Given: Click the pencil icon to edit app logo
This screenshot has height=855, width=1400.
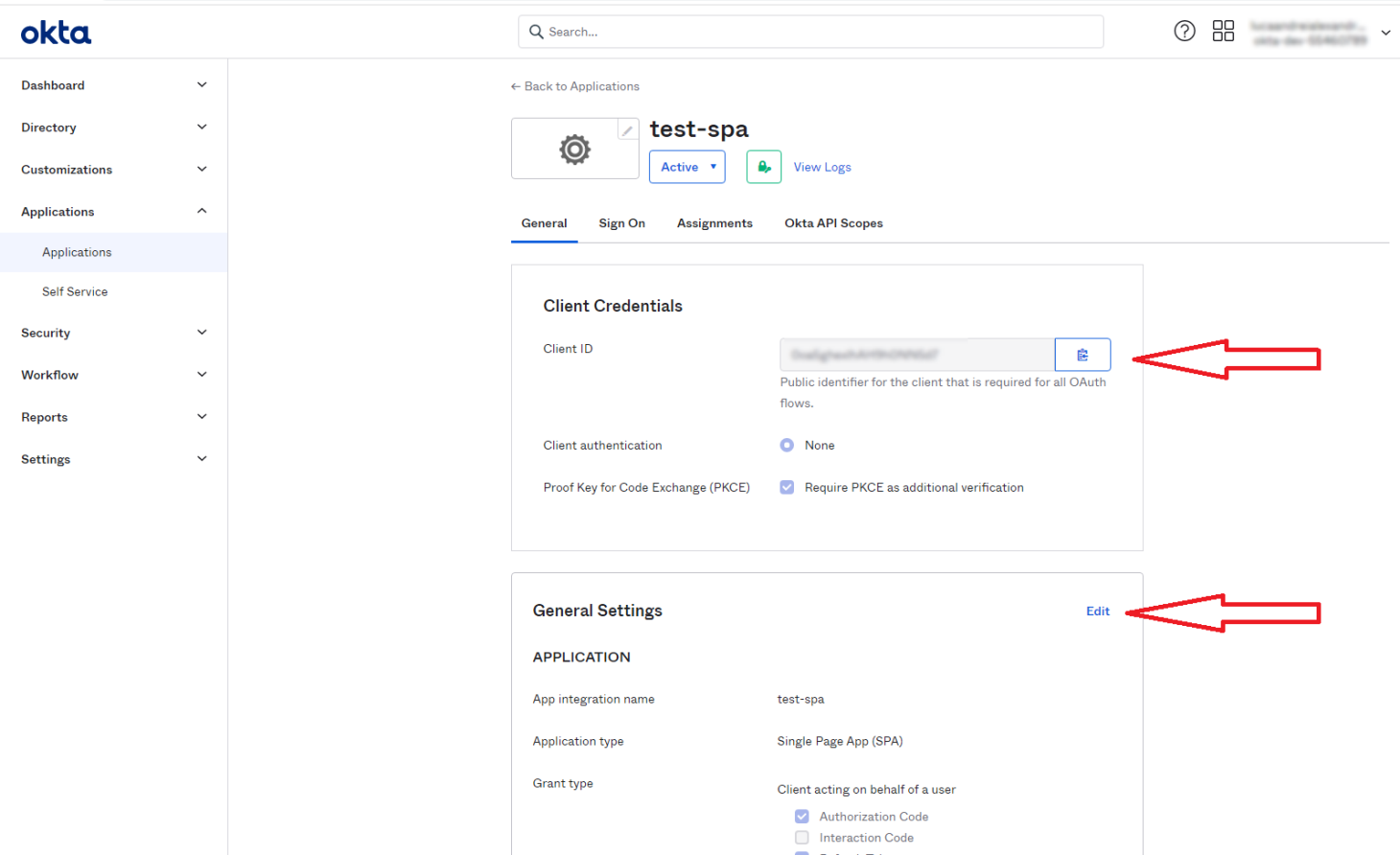Looking at the screenshot, I should coord(627,130).
